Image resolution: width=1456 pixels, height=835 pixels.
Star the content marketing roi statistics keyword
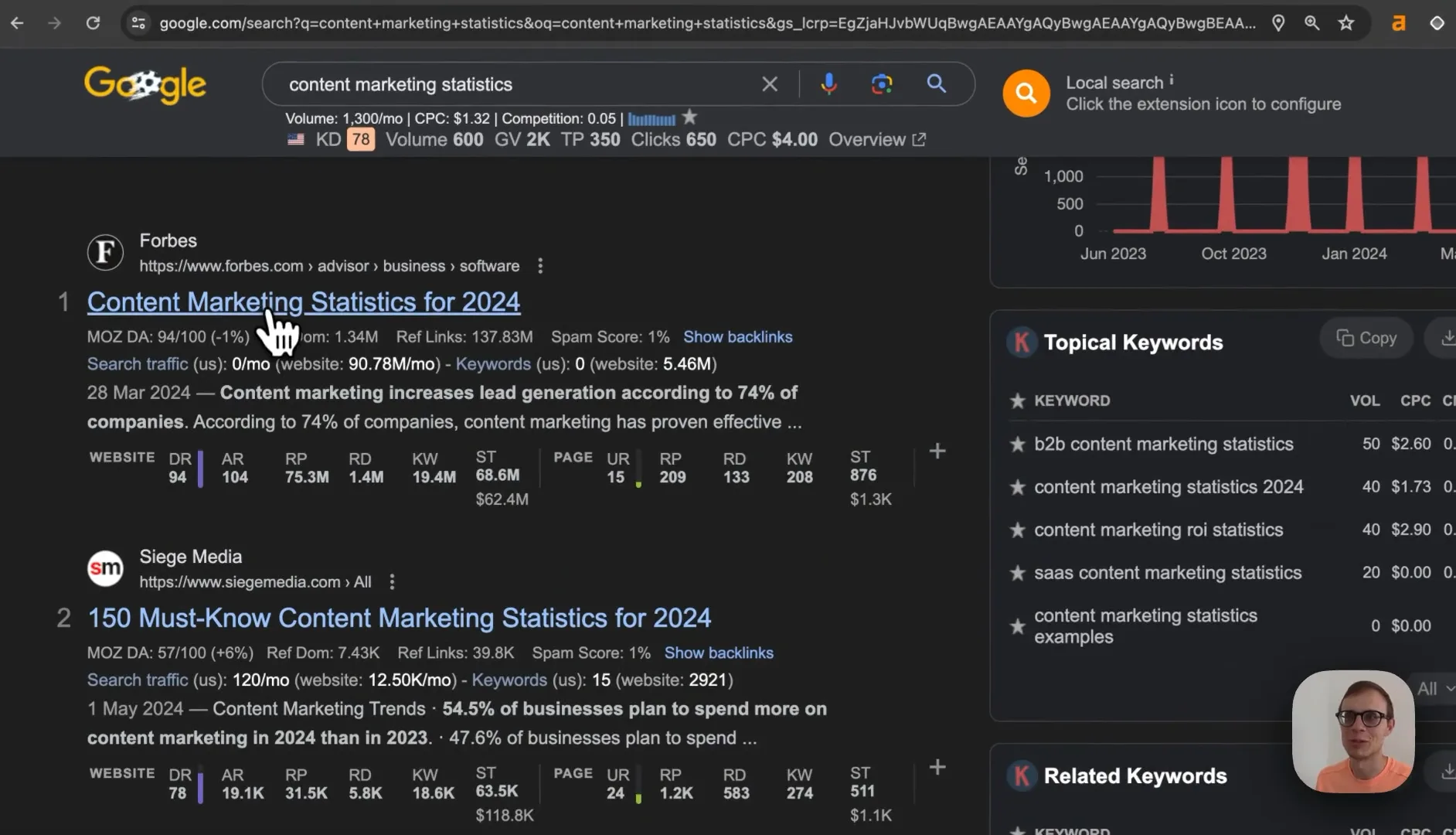[x=1018, y=530]
